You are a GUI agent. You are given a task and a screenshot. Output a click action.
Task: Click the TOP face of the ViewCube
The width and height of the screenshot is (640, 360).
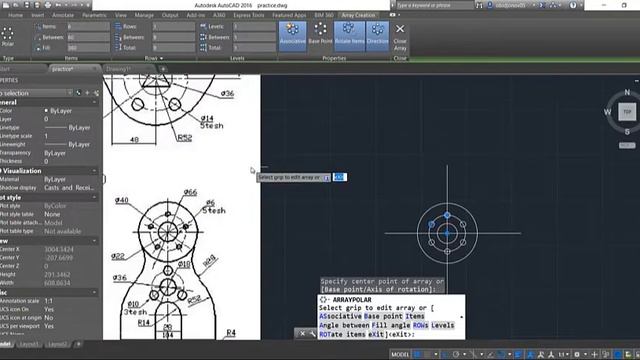click(x=627, y=111)
